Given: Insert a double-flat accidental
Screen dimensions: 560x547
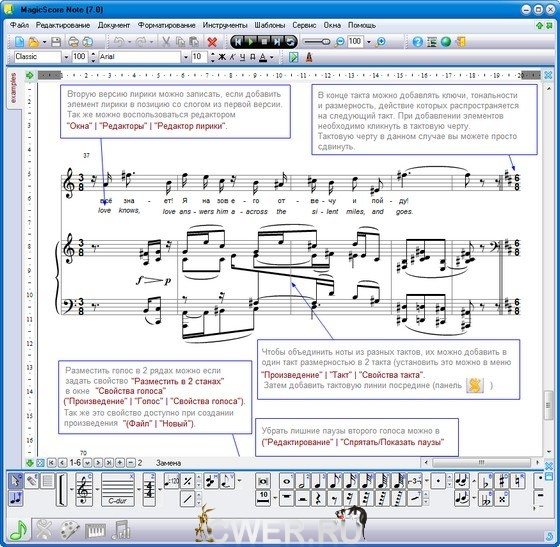Looking at the screenshot, I should (x=485, y=498).
